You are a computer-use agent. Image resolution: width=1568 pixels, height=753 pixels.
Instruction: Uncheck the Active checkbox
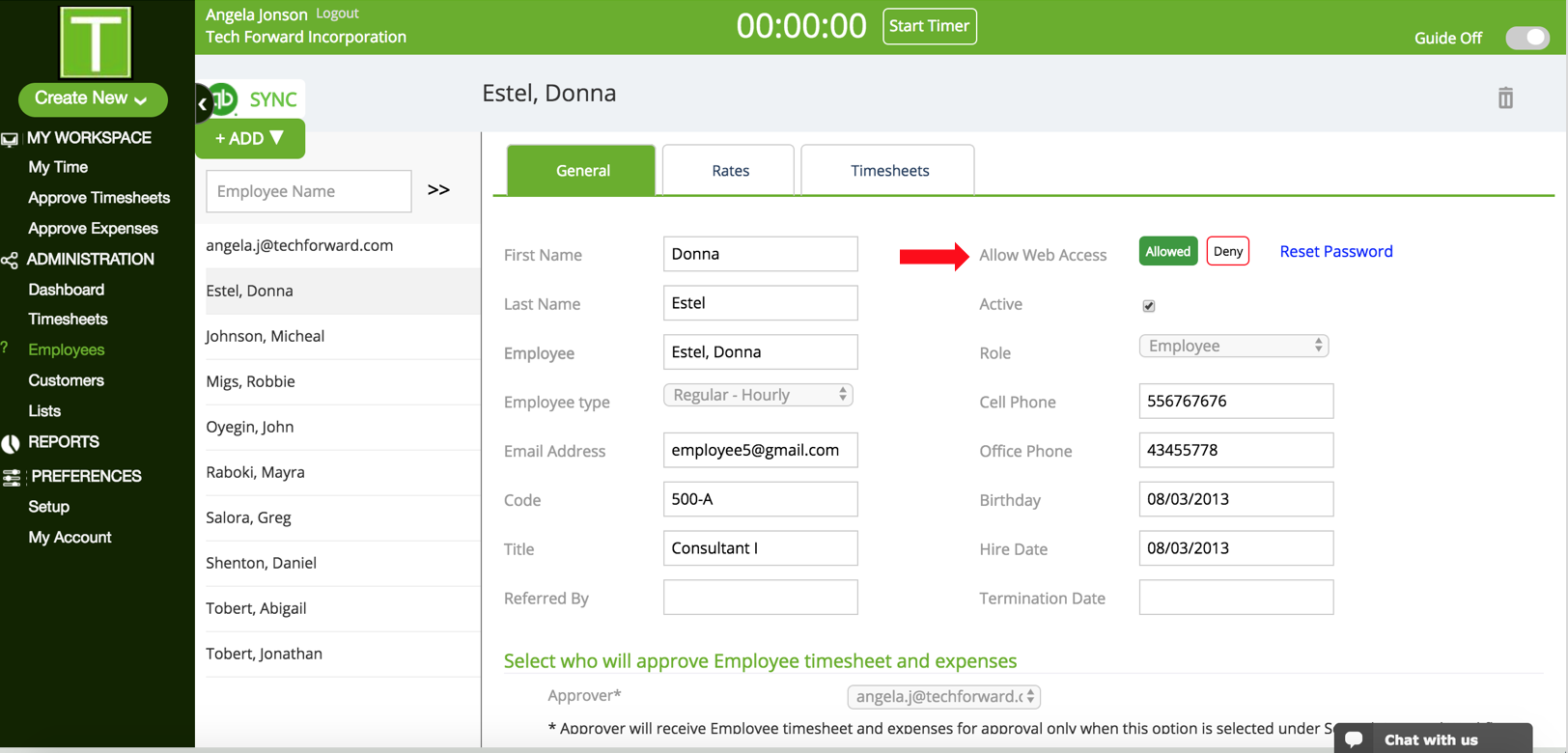click(1149, 306)
